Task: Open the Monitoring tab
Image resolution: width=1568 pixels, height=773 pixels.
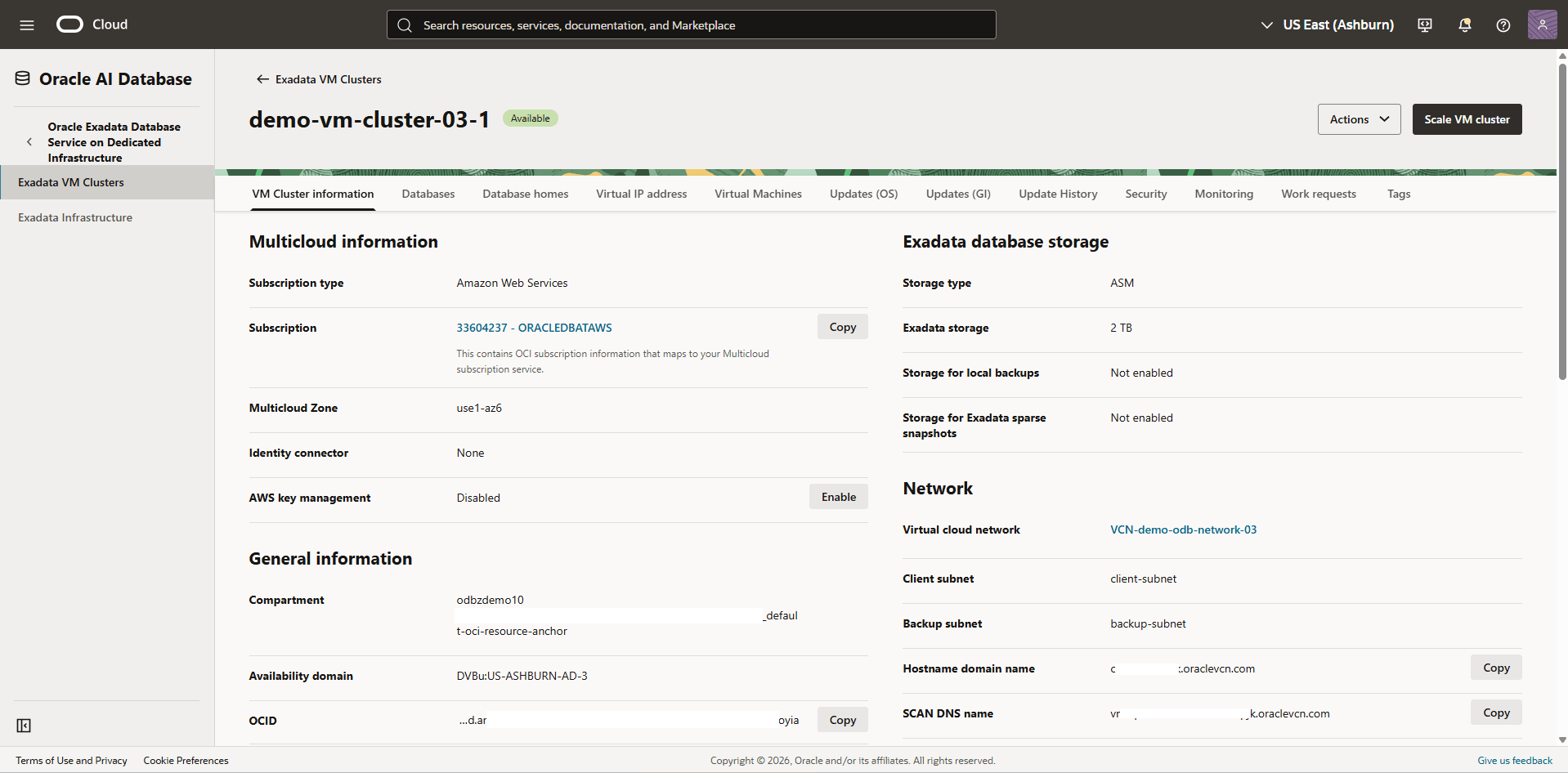Action: pyautogui.click(x=1224, y=194)
